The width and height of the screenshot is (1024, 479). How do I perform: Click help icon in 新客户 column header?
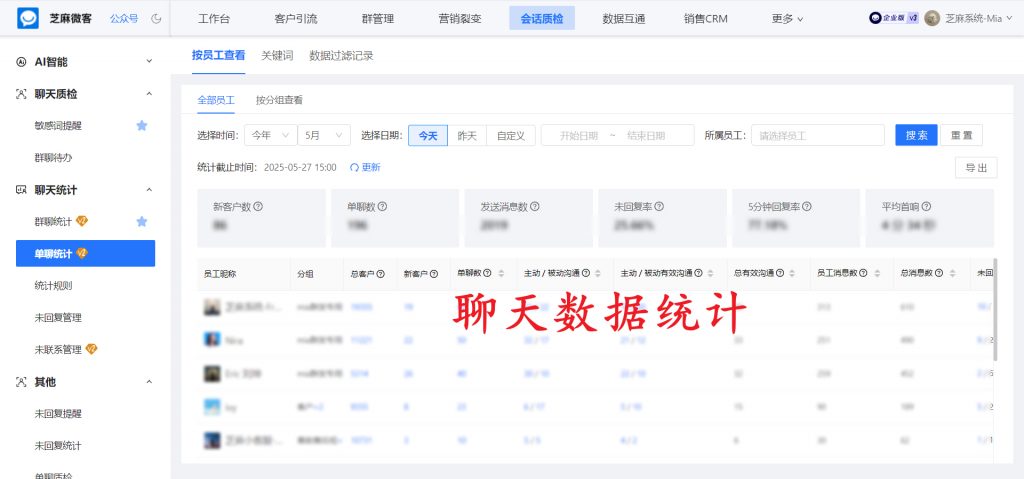[434, 274]
